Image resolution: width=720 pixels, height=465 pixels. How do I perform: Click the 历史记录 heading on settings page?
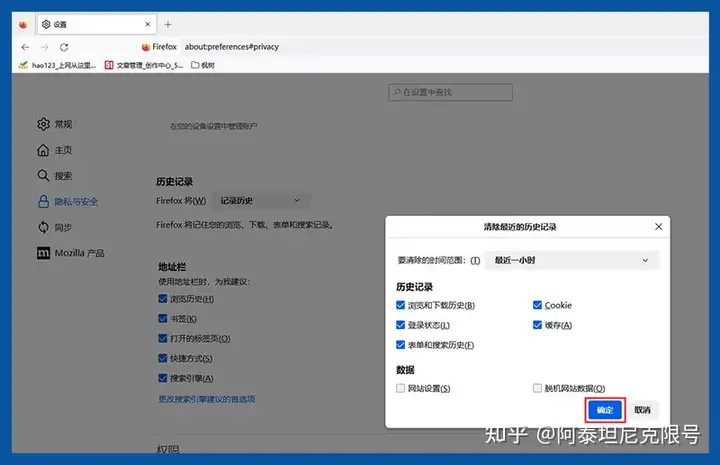174,182
